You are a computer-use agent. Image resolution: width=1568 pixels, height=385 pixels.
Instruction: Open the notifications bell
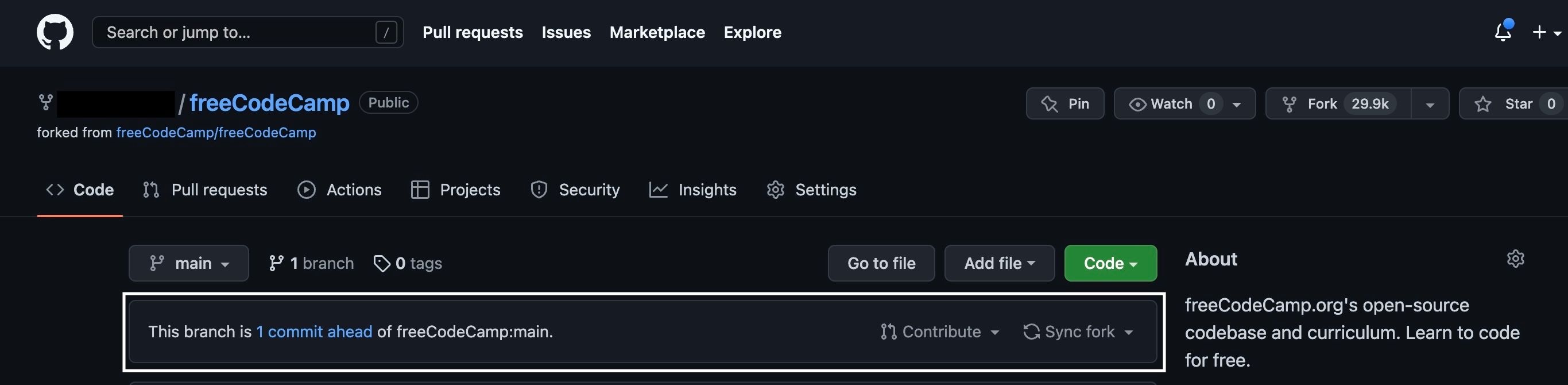pos(1504,32)
